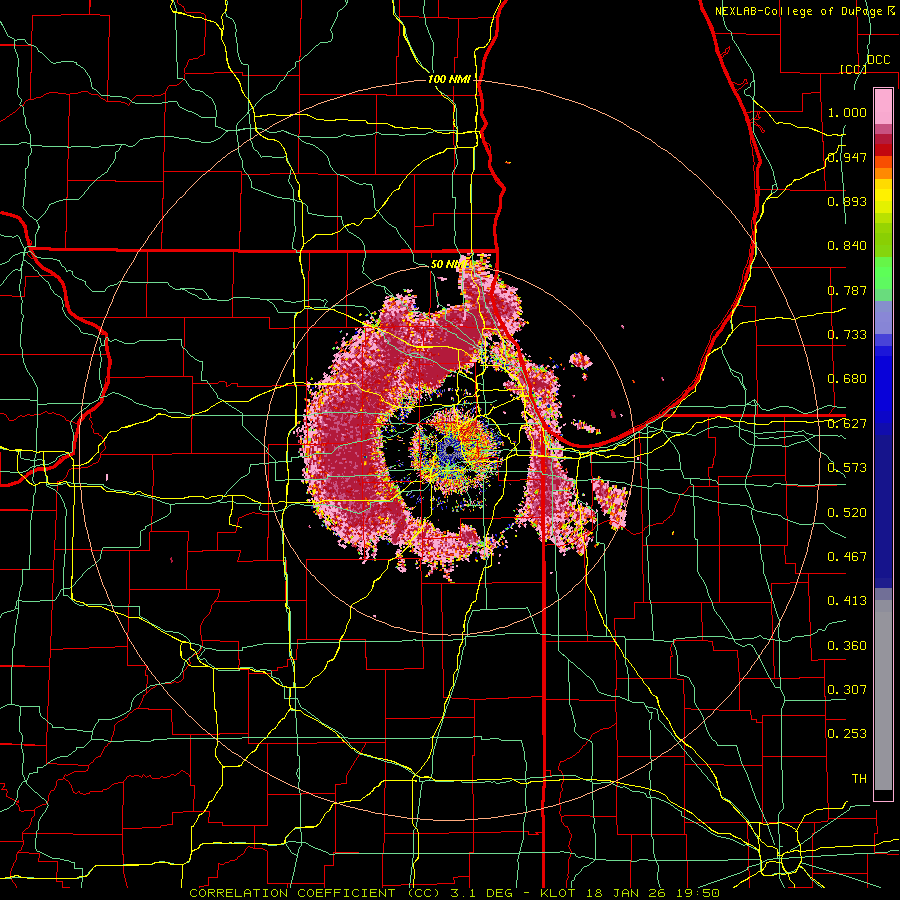Click the [CC] units label
This screenshot has height=900, width=900.
pos(852,69)
